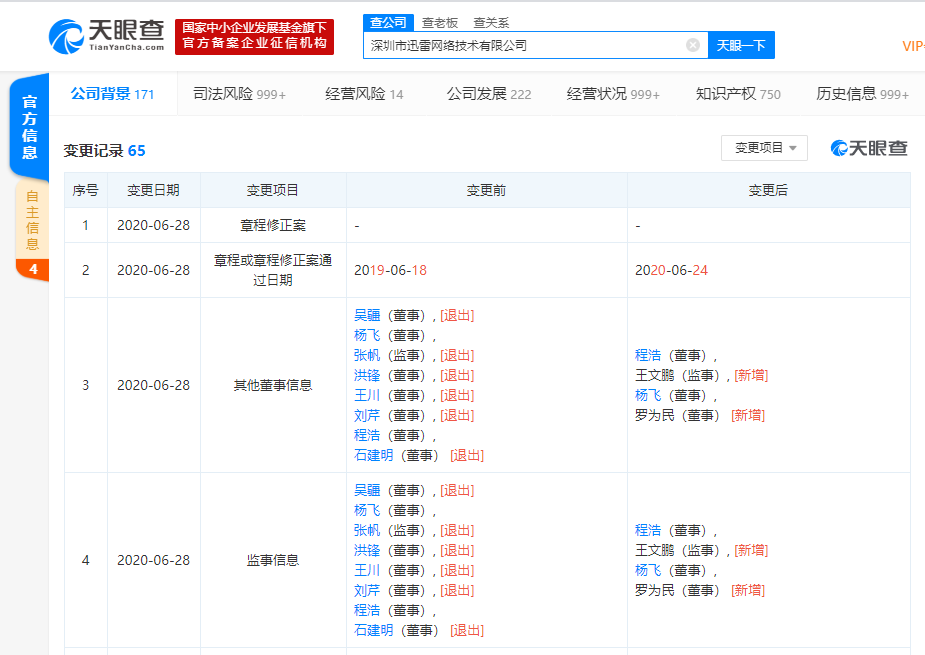Viewport: 925px width, 655px height.
Task: Open 王川 link in row 3
Action: click(x=367, y=396)
